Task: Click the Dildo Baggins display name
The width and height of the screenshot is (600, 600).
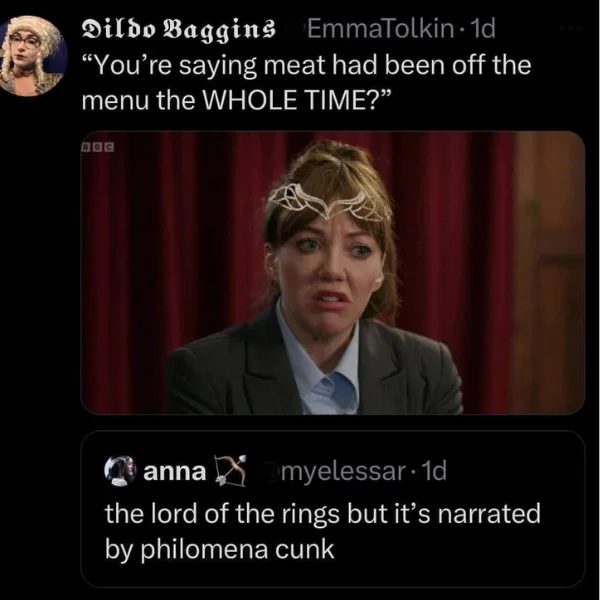Action: point(179,29)
